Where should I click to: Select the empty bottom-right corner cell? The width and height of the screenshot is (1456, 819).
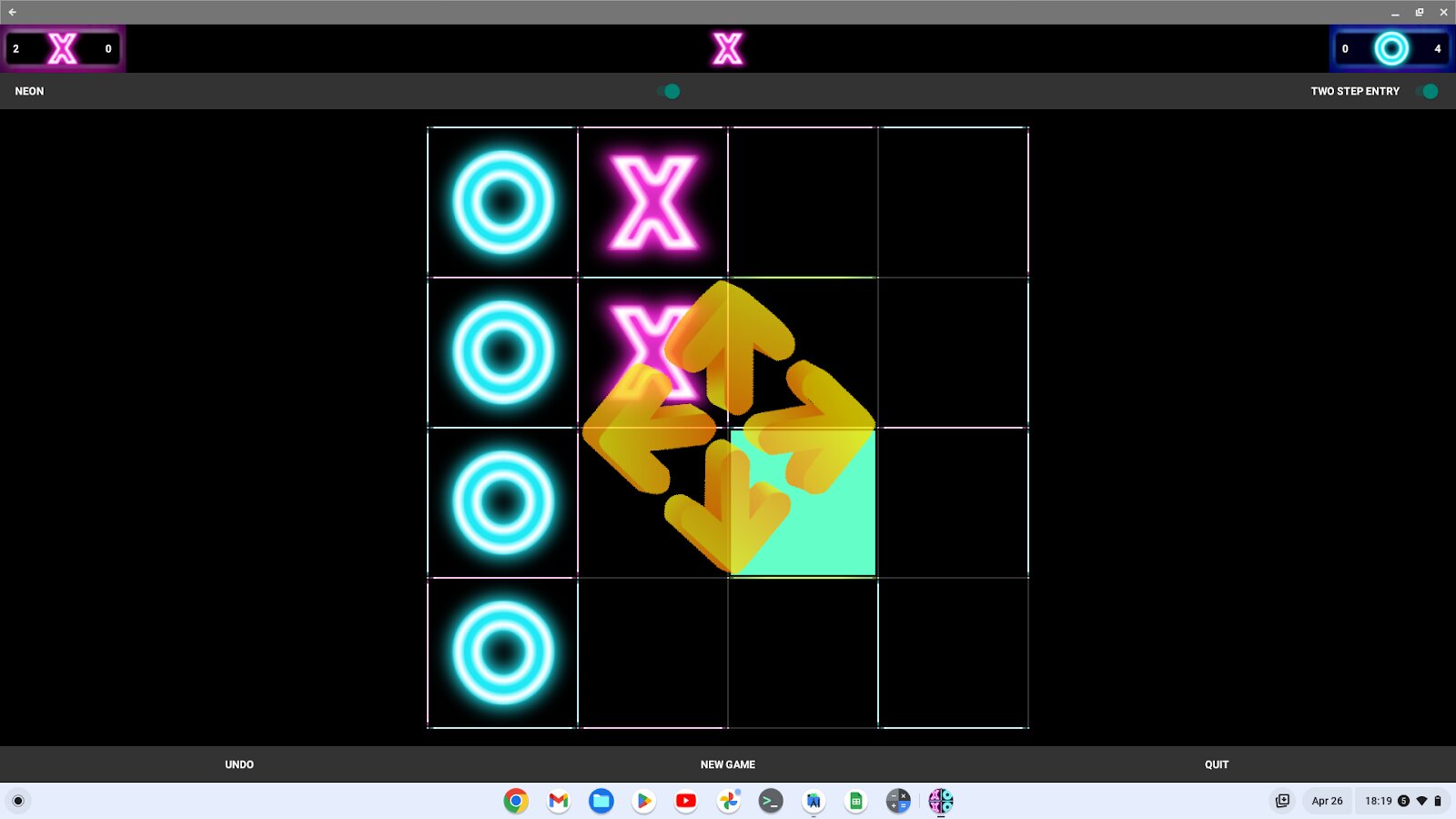[954, 652]
